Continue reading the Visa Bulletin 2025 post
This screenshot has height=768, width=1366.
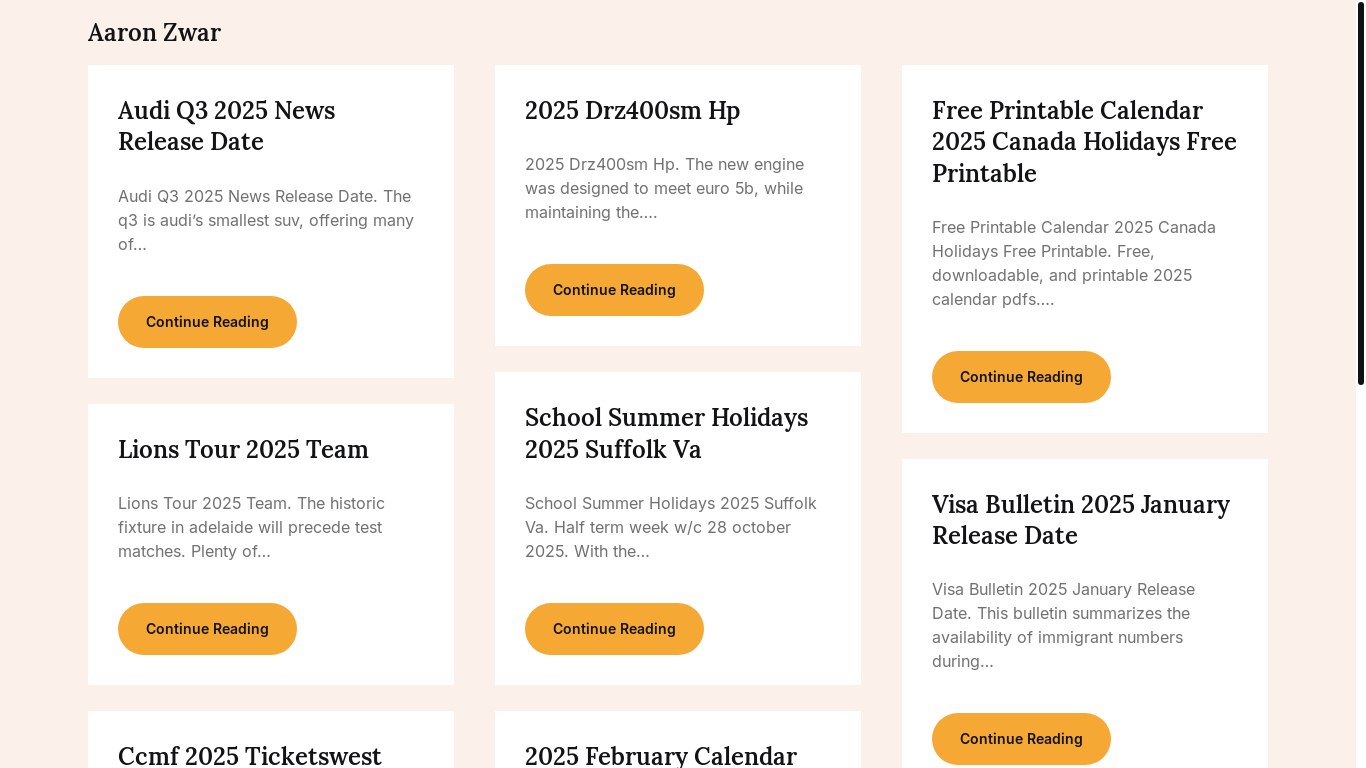1021,739
